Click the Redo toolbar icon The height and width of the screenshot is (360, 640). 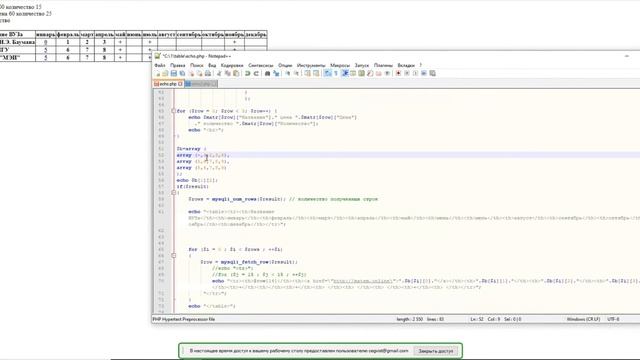point(256,73)
